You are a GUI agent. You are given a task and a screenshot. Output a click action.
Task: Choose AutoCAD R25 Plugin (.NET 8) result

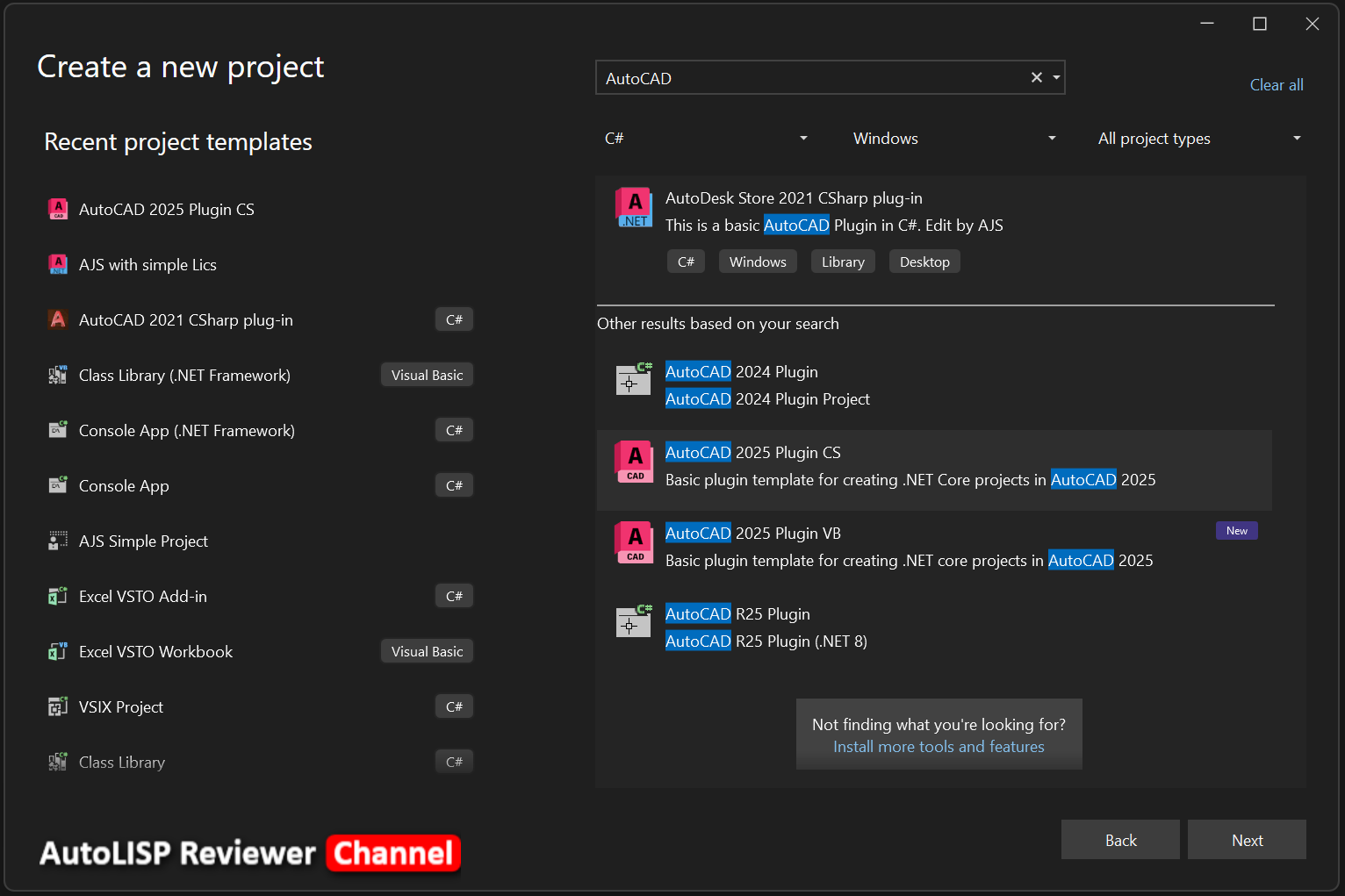tap(935, 631)
